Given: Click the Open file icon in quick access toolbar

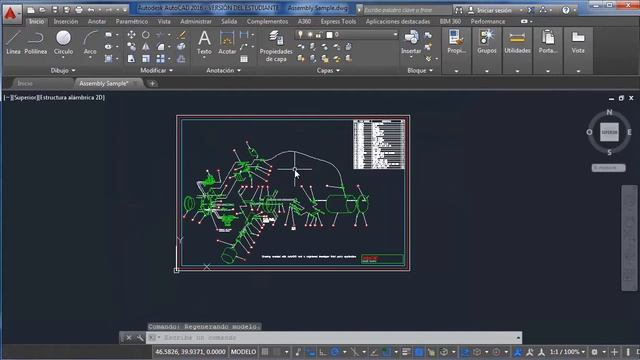Looking at the screenshot, I should click(42, 9).
